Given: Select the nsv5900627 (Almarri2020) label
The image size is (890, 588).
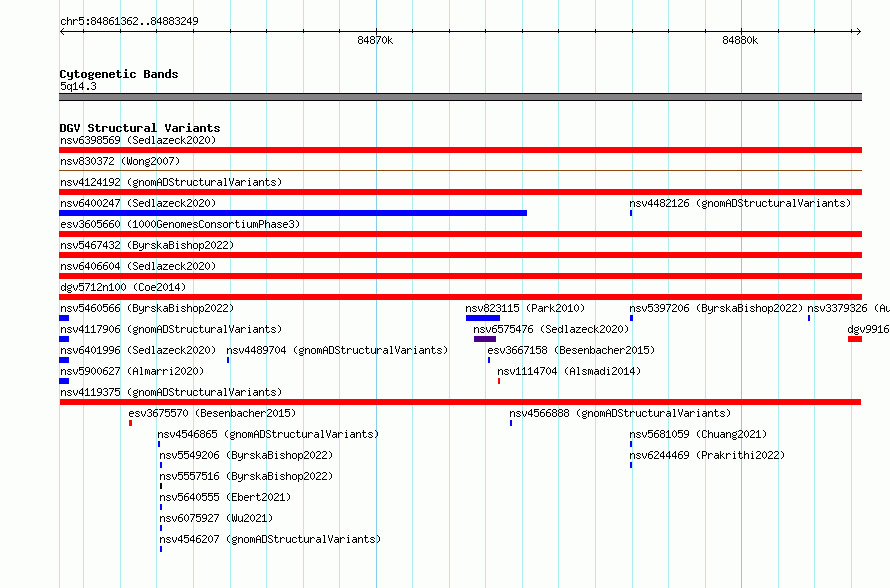Looking at the screenshot, I should [132, 371].
